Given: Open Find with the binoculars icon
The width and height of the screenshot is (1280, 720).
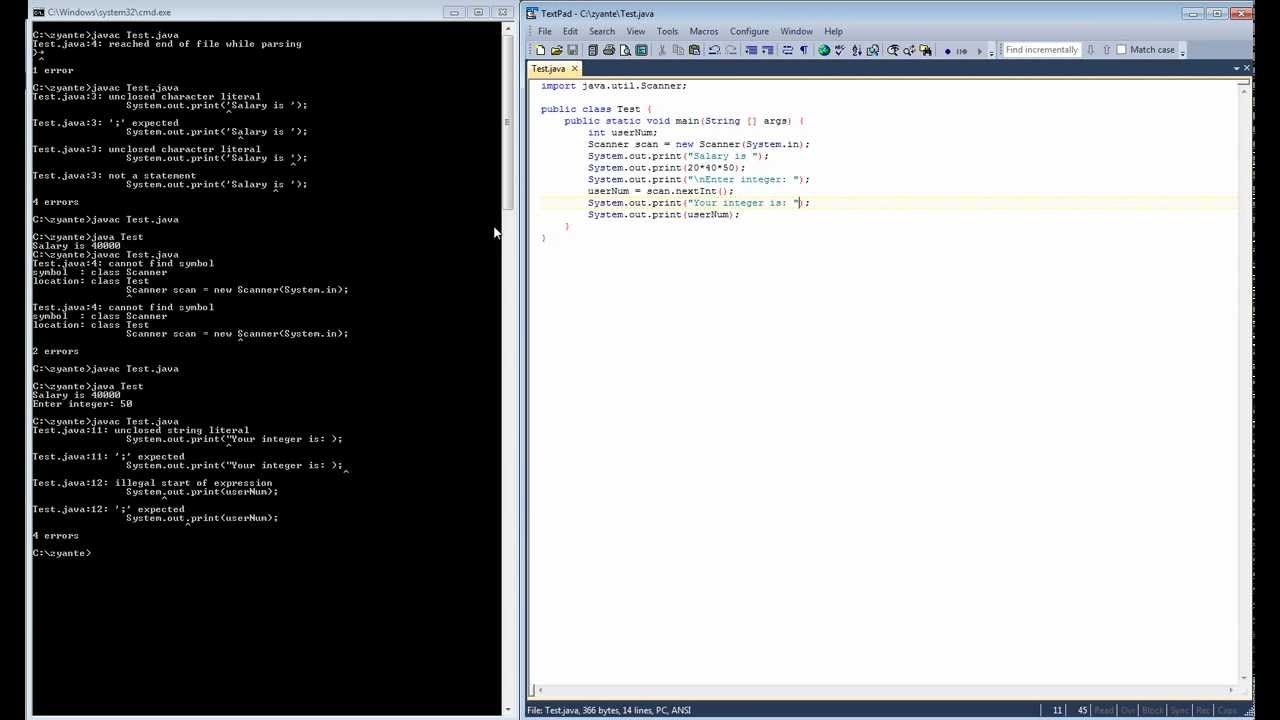Looking at the screenshot, I should tap(893, 50).
